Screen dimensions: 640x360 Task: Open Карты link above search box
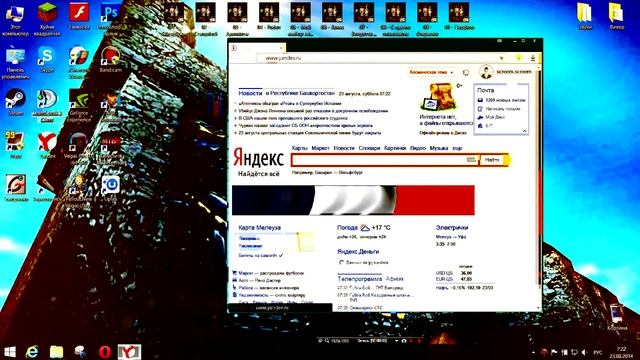[300, 148]
